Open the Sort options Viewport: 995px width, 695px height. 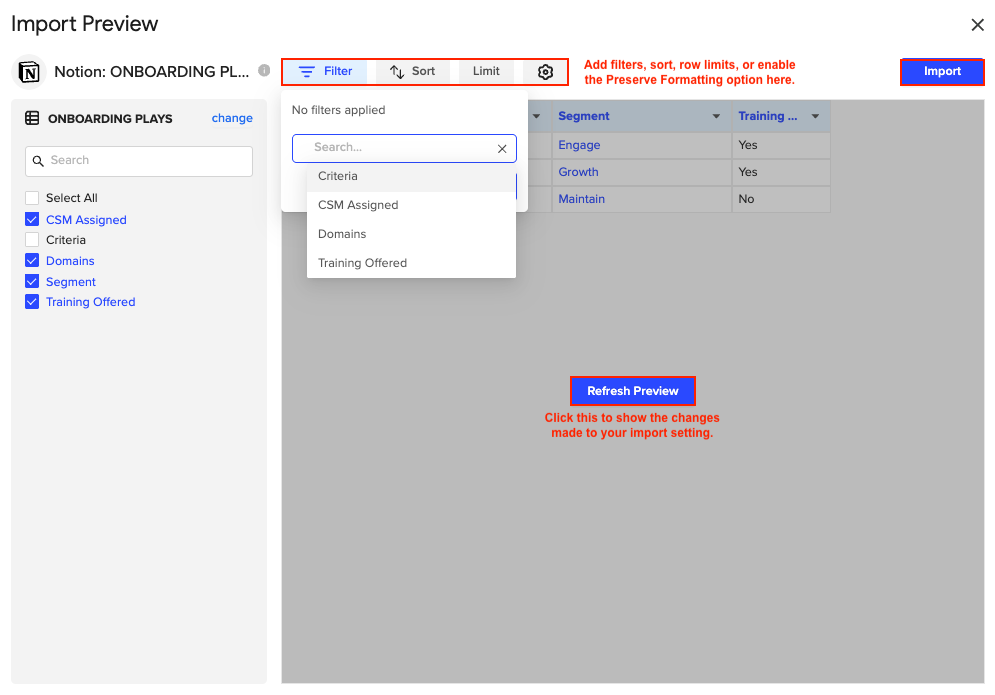[x=412, y=72]
